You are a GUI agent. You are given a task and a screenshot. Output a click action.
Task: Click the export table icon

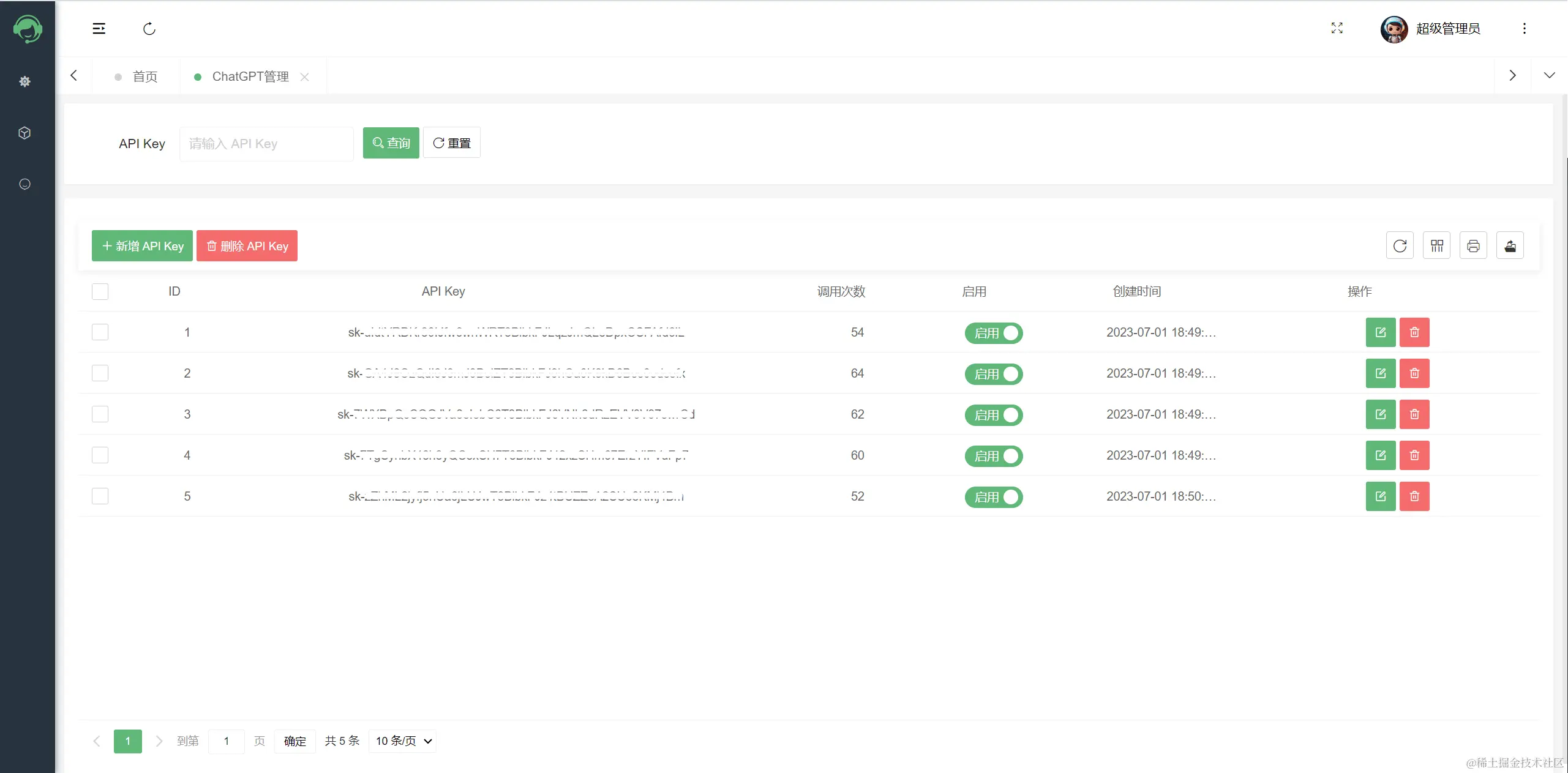tap(1510, 246)
